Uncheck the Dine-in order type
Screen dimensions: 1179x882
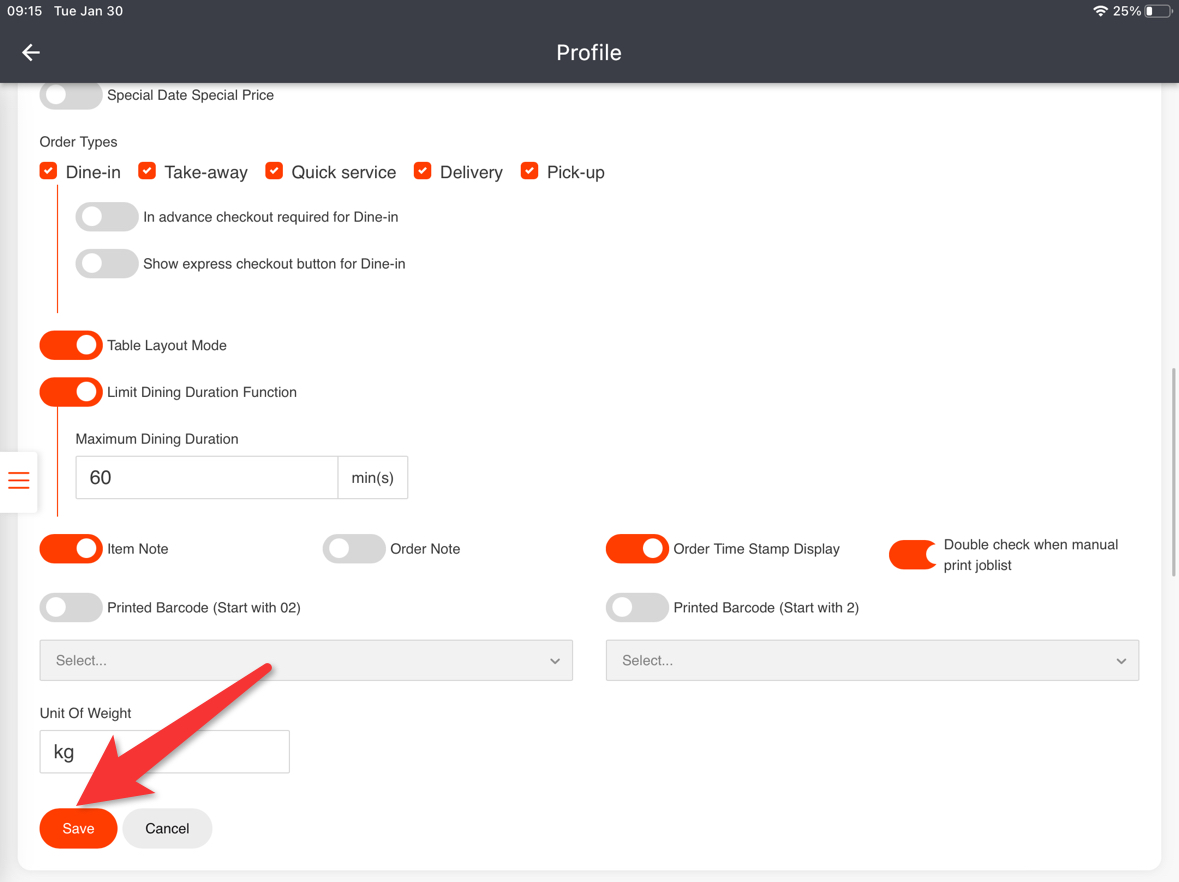pyautogui.click(x=49, y=171)
